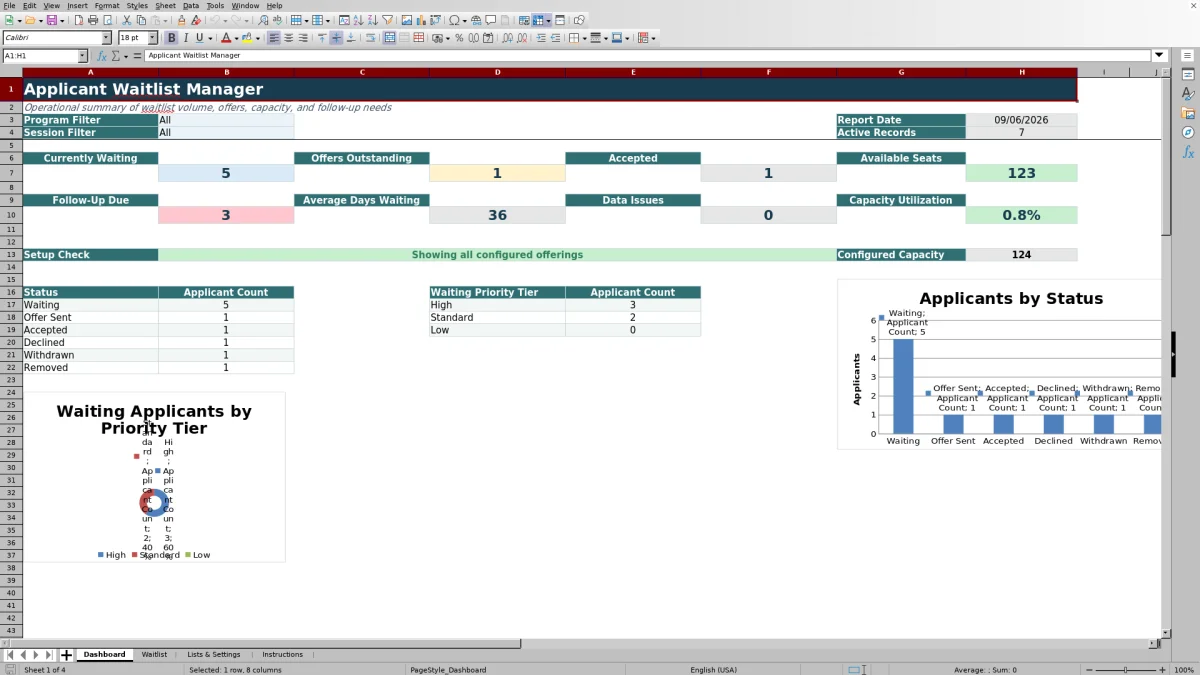Click the next sheet navigation arrow
Viewport: 1200px width, 675px height.
pyautogui.click(x=36, y=655)
